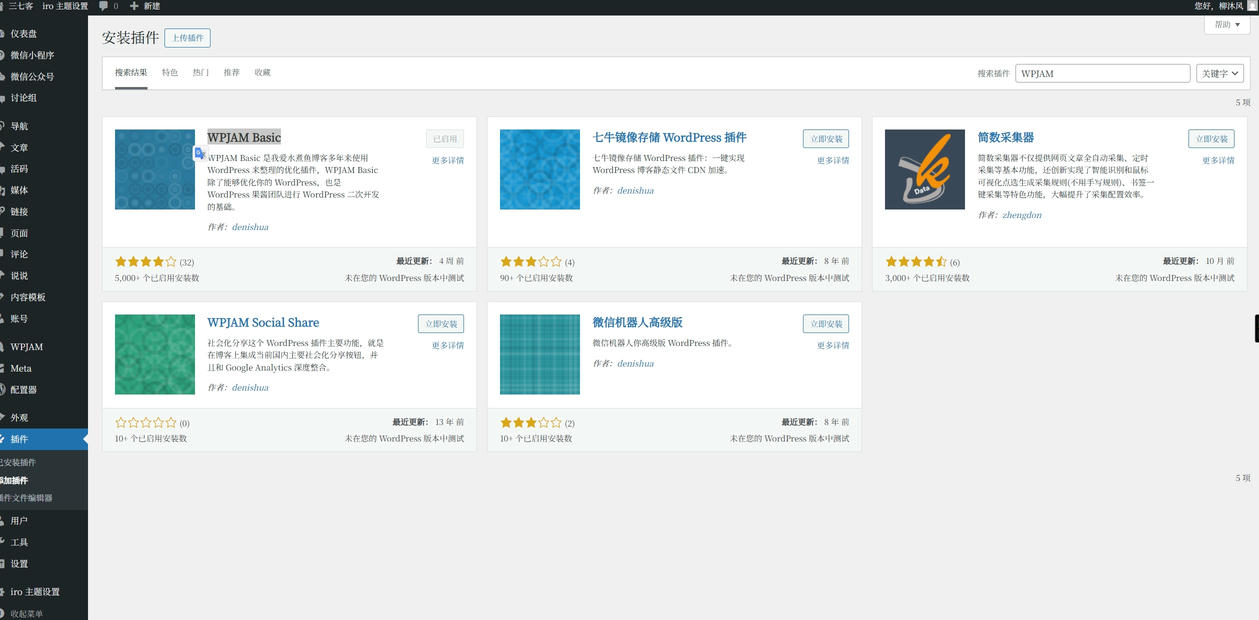Click the 搜索插件 search field containing WPJAM

click(1102, 73)
